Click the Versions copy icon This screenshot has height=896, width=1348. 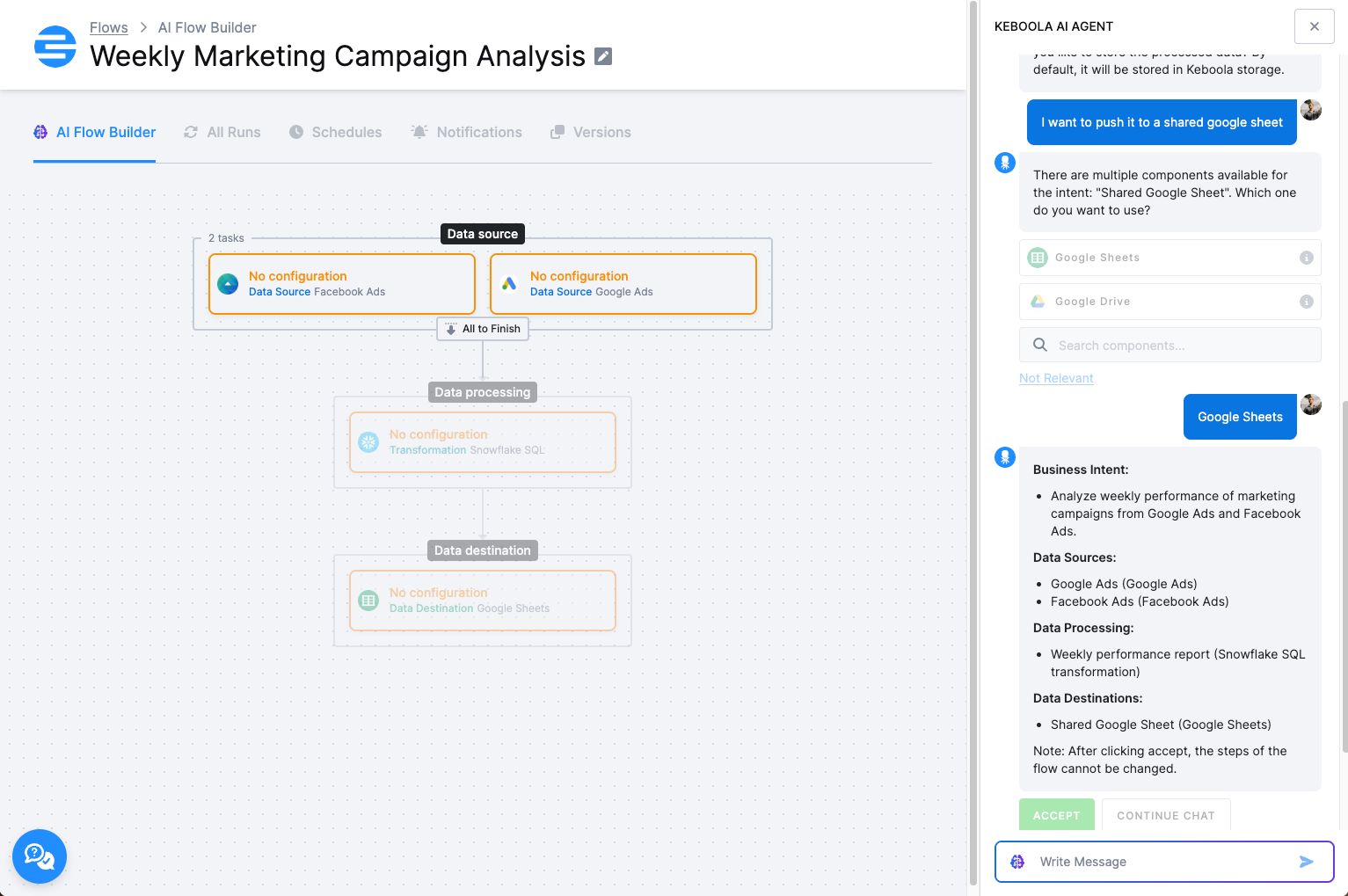tap(557, 132)
